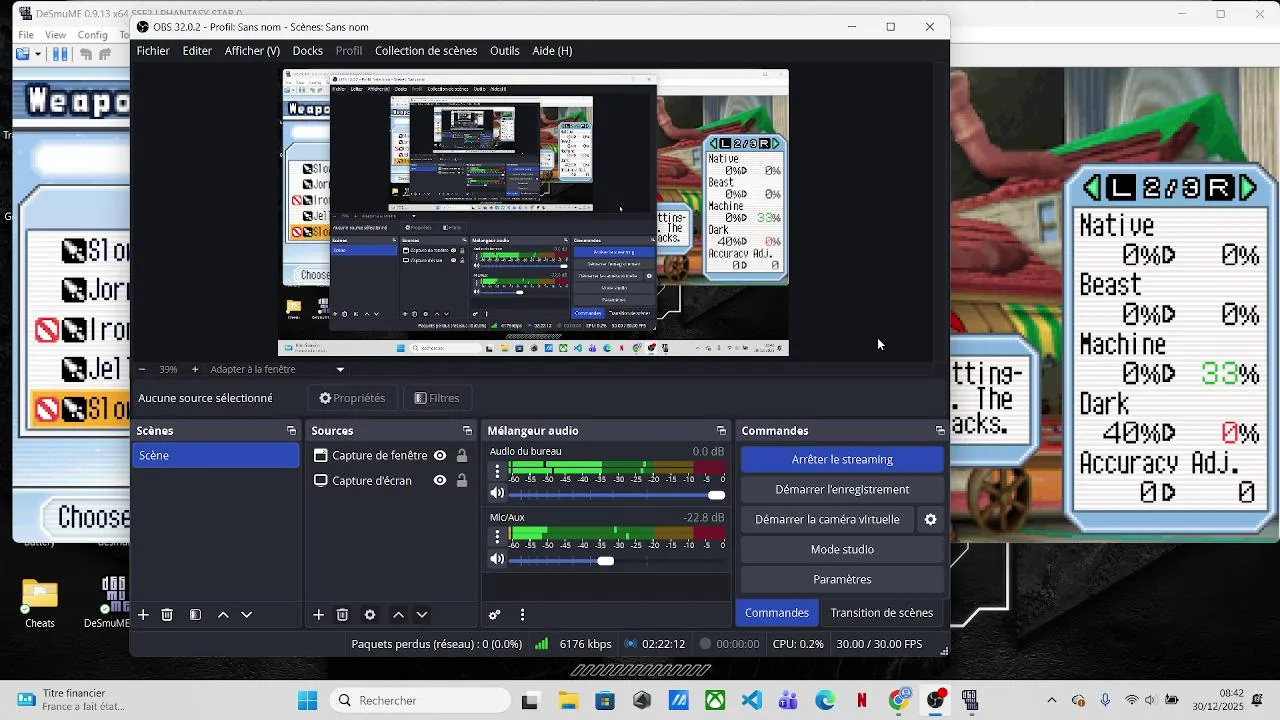Viewport: 1280px width, 720px height.
Task: Open the Afficher (V) menu
Action: click(252, 51)
